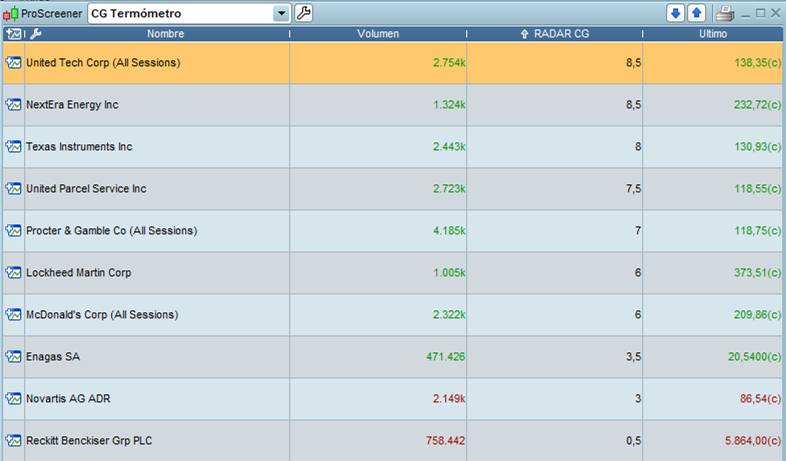Open chart icon for Lockheed Martin Corp

click(x=14, y=273)
